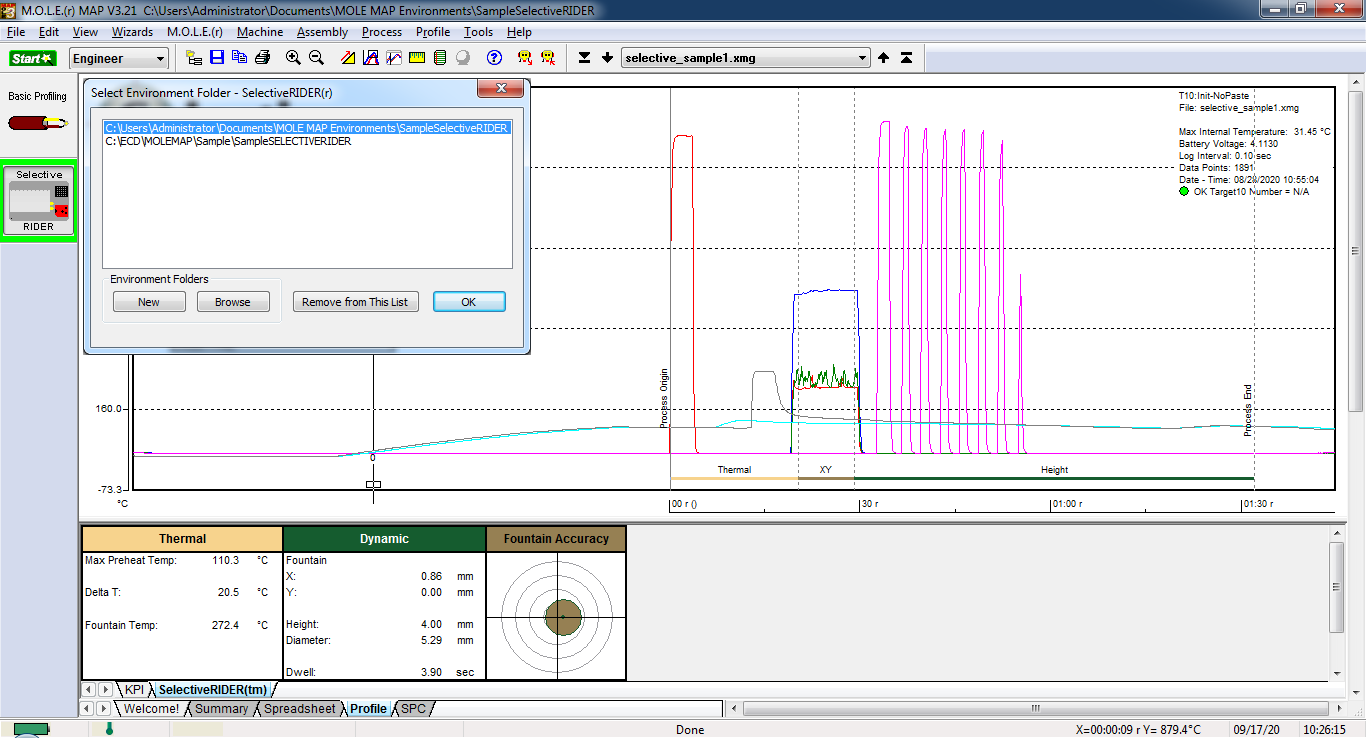Click the first yellow M.O.L.E. face icon
This screenshot has width=1366, height=738.
point(525,59)
